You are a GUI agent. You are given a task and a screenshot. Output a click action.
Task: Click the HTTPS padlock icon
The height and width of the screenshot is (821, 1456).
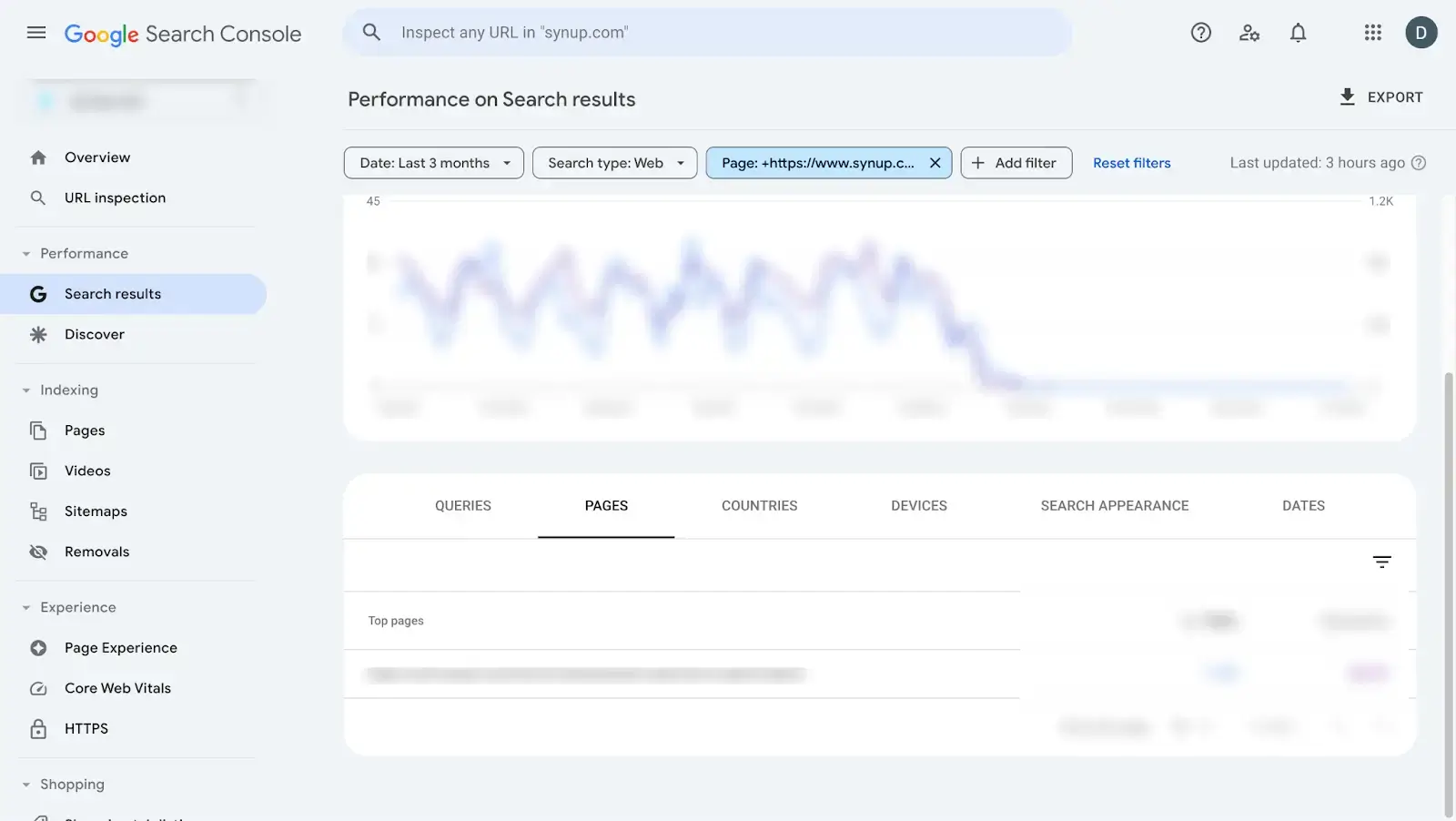coord(38,728)
